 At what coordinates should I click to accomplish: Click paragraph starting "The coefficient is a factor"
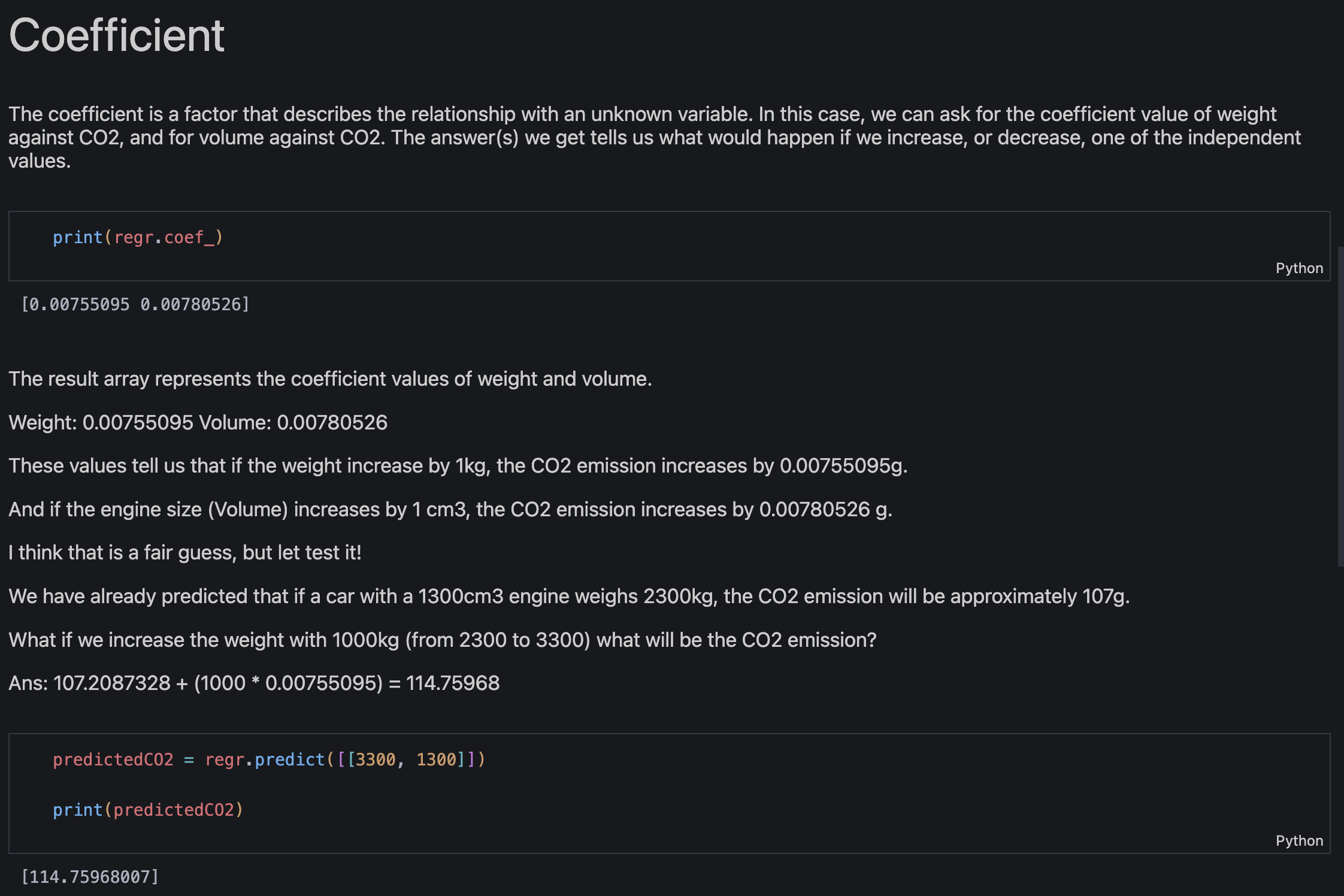point(654,137)
